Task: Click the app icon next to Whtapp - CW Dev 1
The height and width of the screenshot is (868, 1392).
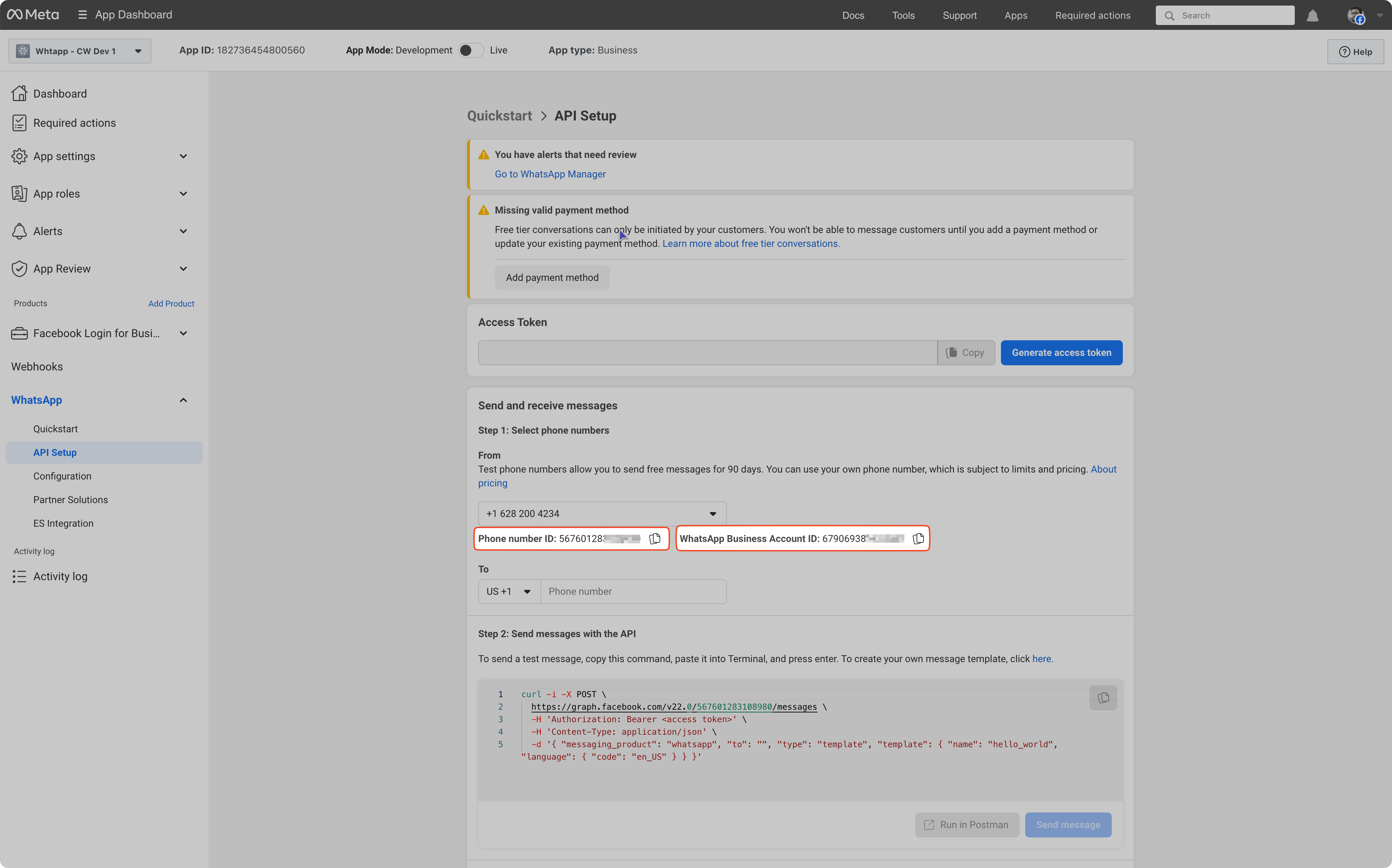Action: click(x=23, y=51)
